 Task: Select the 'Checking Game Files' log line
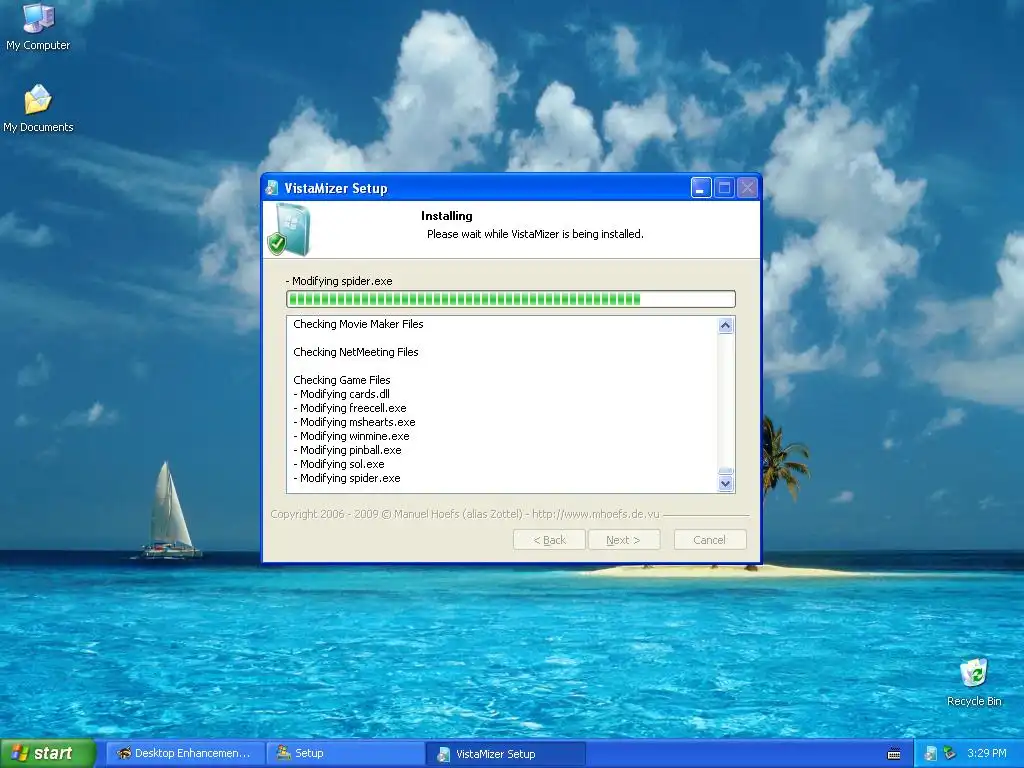(342, 380)
